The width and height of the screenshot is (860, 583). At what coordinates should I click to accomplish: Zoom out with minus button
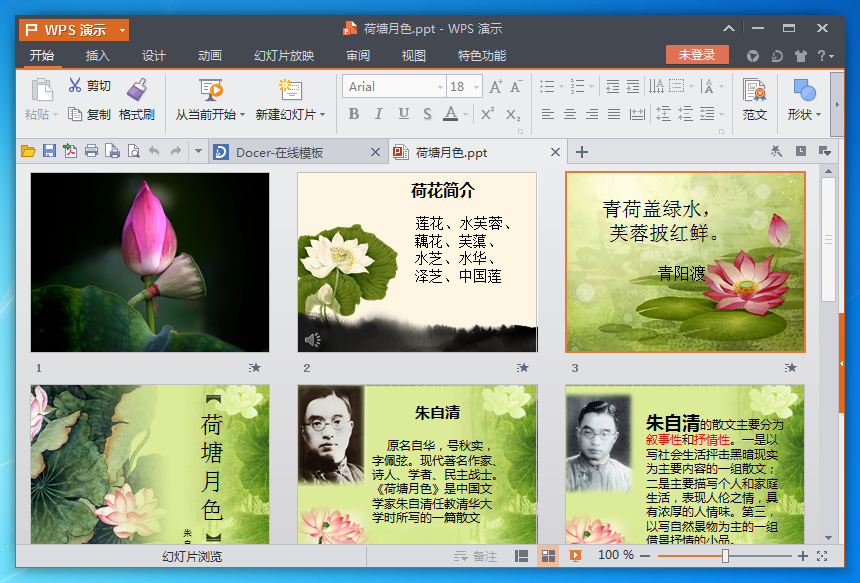[x=645, y=556]
